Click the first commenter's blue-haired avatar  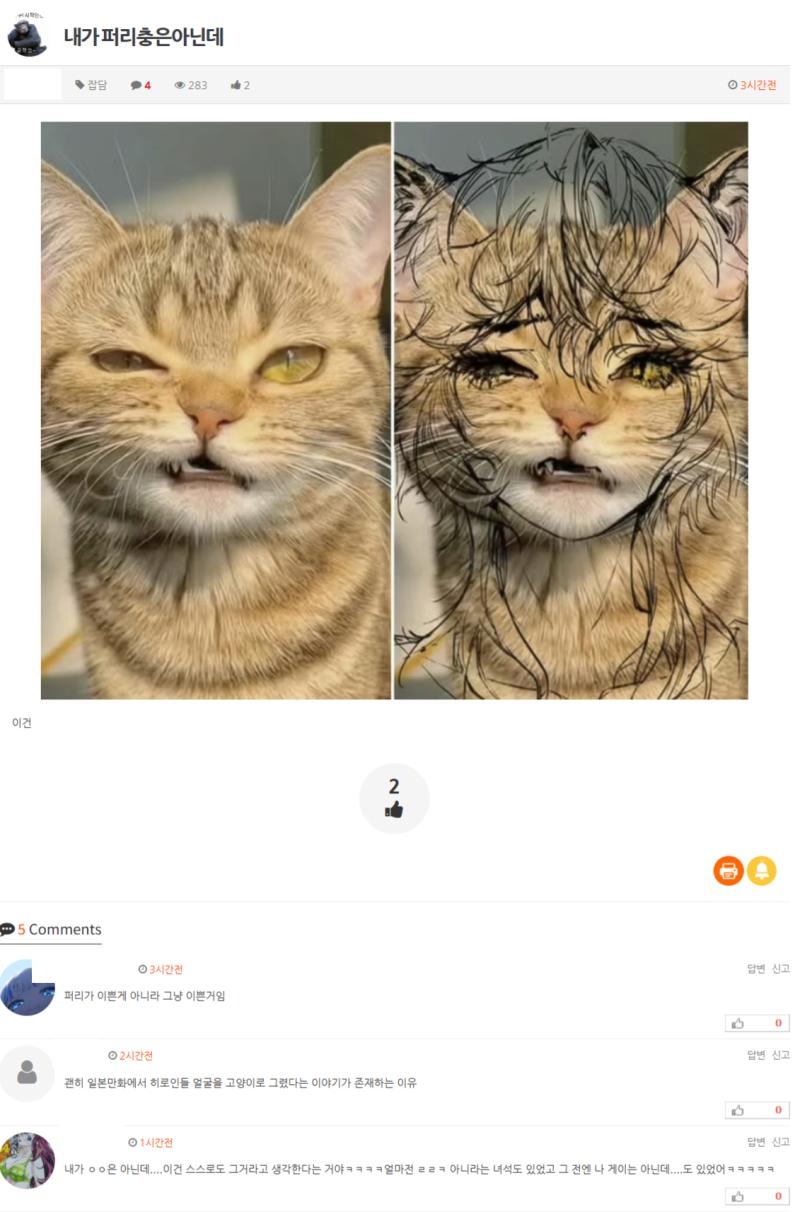tap(27, 988)
